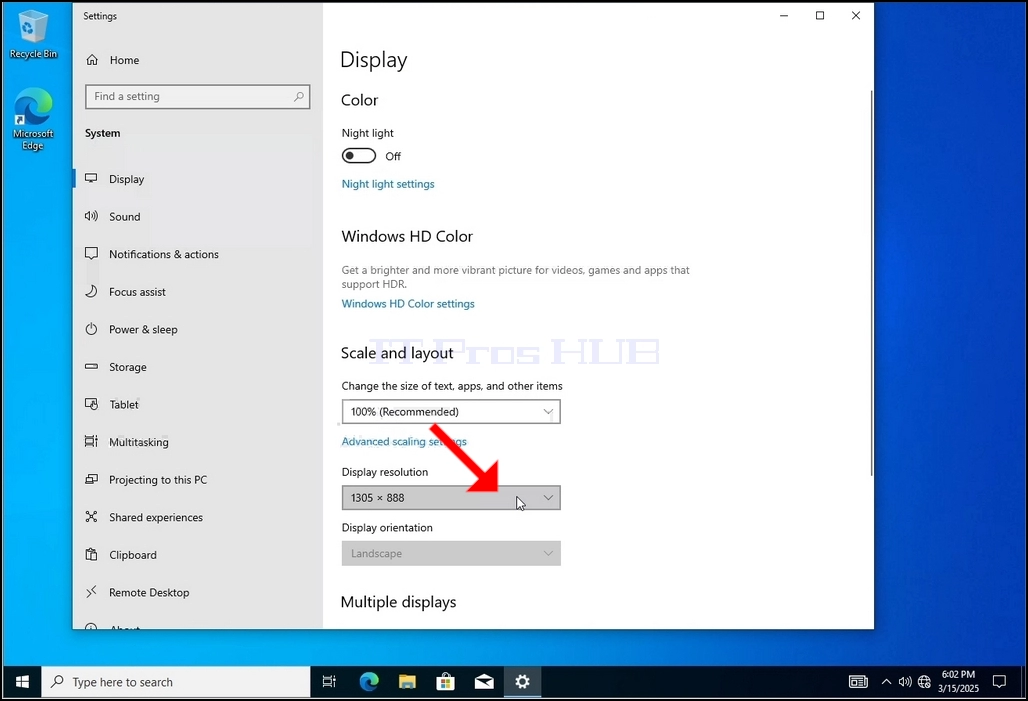Image resolution: width=1028 pixels, height=701 pixels.
Task: Toggle the Night light switch on
Action: (x=359, y=156)
